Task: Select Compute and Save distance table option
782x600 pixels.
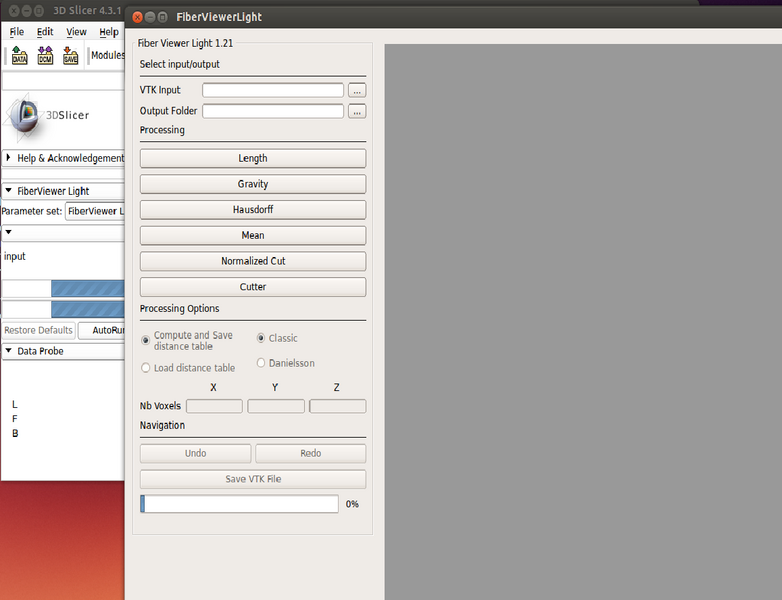Action: [146, 341]
